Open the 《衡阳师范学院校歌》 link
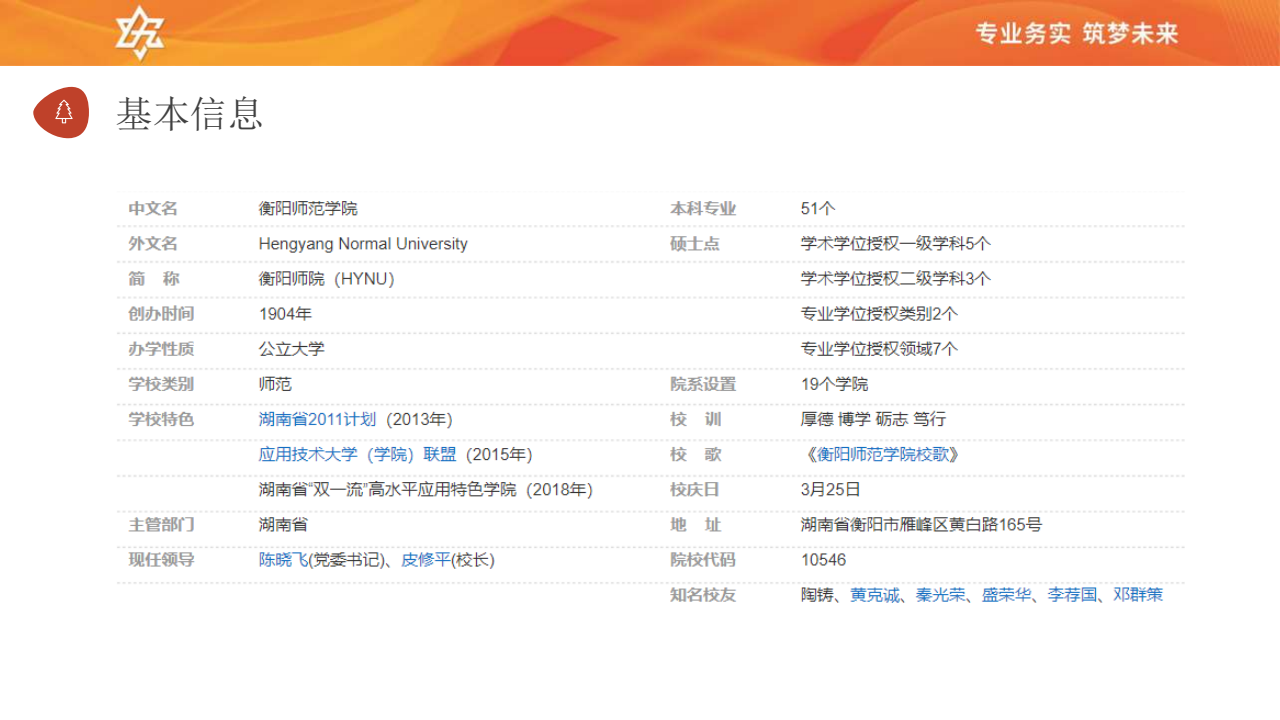The height and width of the screenshot is (720, 1280). pos(883,454)
